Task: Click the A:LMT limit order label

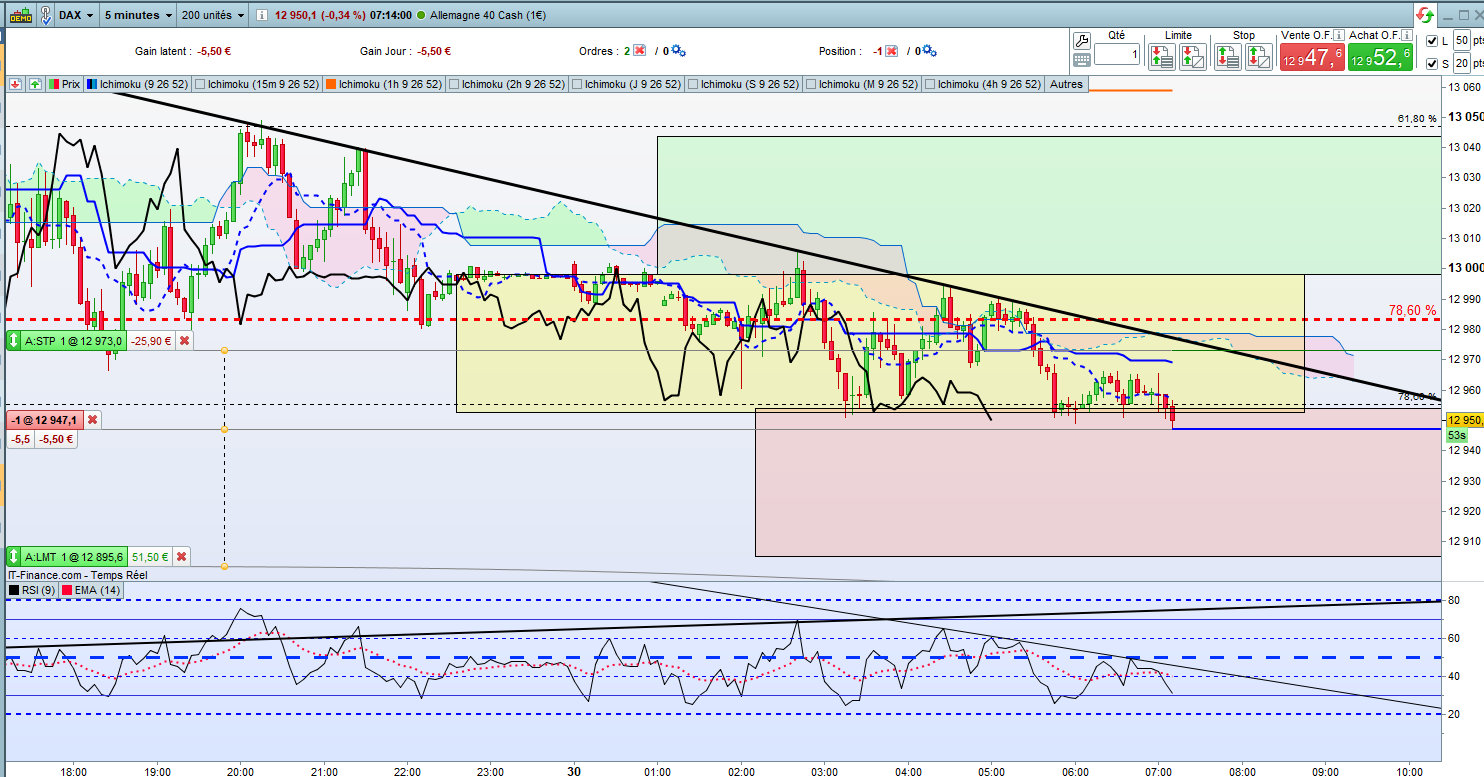Action: pos(74,557)
